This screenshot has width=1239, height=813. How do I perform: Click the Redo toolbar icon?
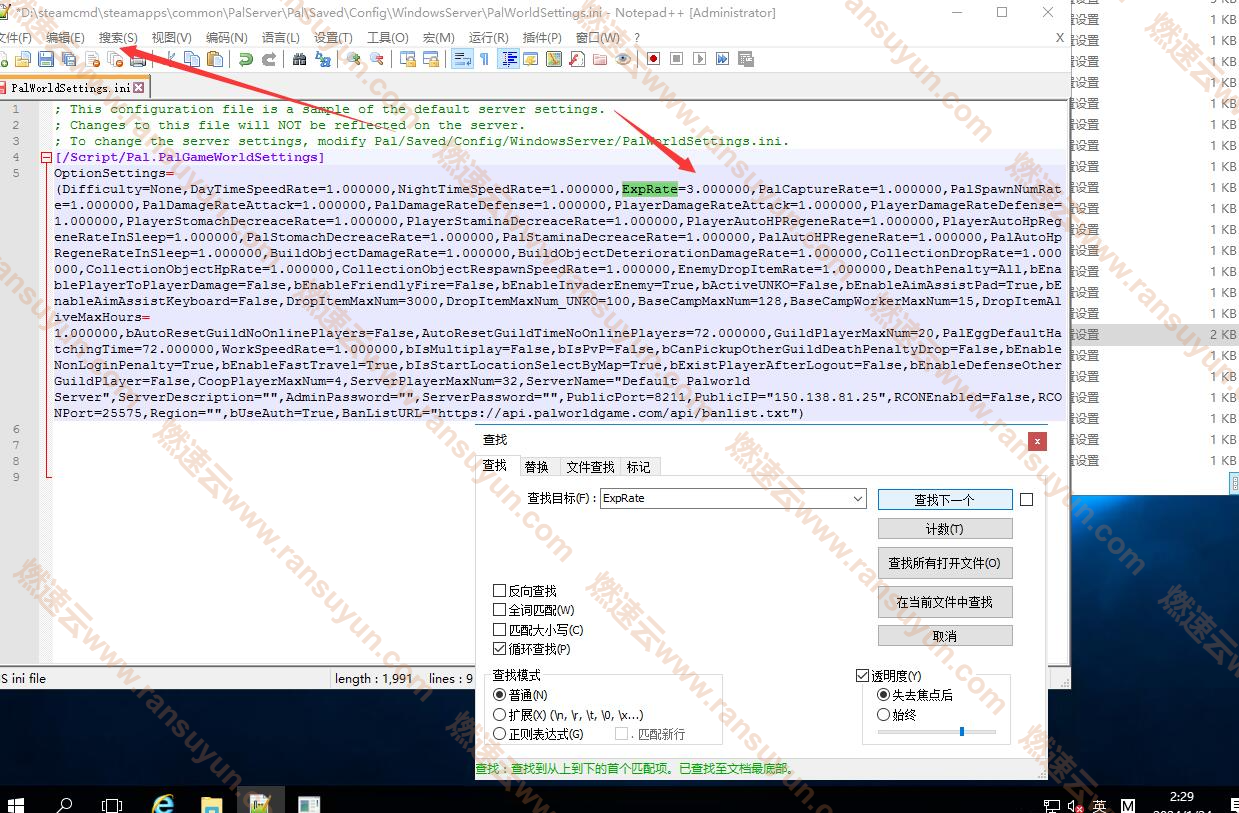[268, 59]
